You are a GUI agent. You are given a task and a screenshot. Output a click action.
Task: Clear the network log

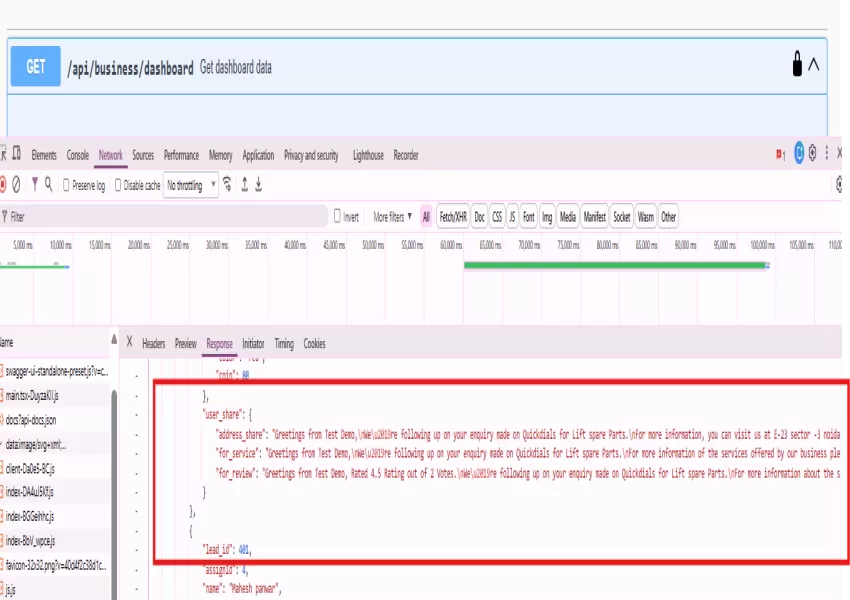16,185
